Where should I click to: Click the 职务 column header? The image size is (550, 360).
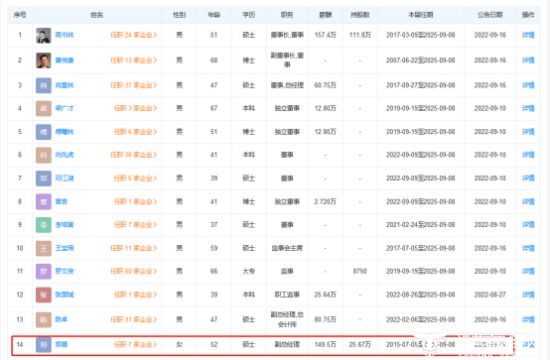click(x=287, y=15)
